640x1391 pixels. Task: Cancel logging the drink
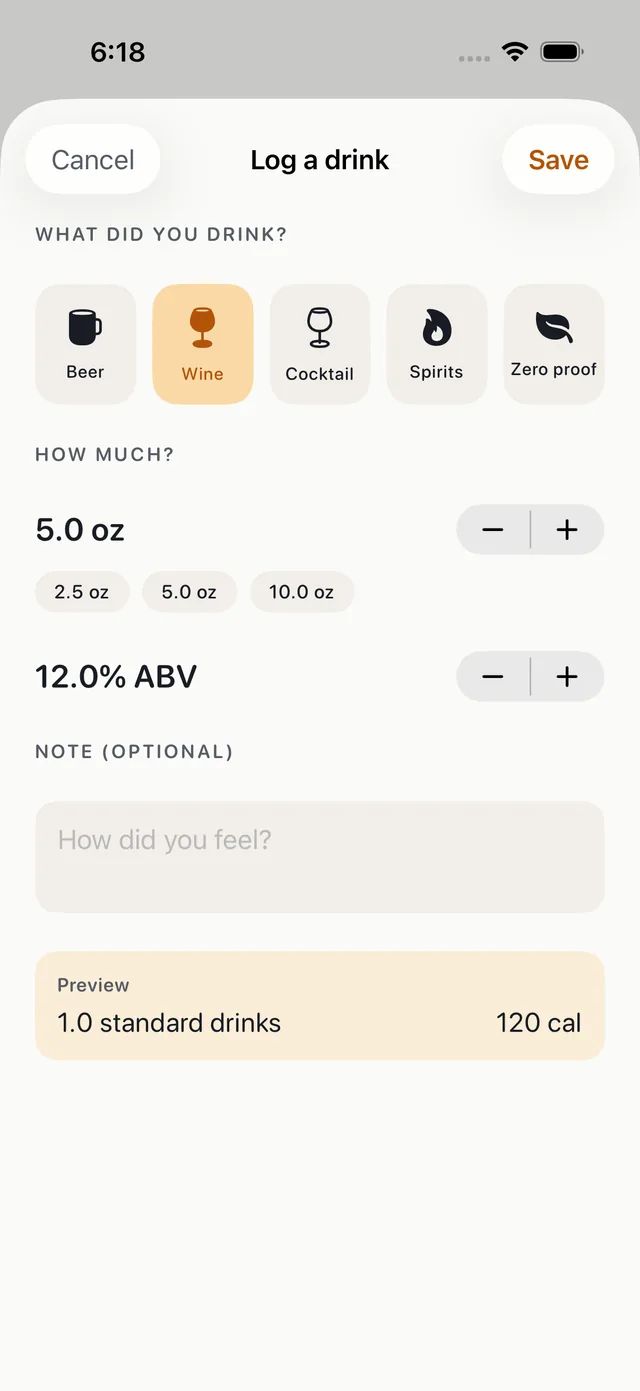click(x=93, y=160)
